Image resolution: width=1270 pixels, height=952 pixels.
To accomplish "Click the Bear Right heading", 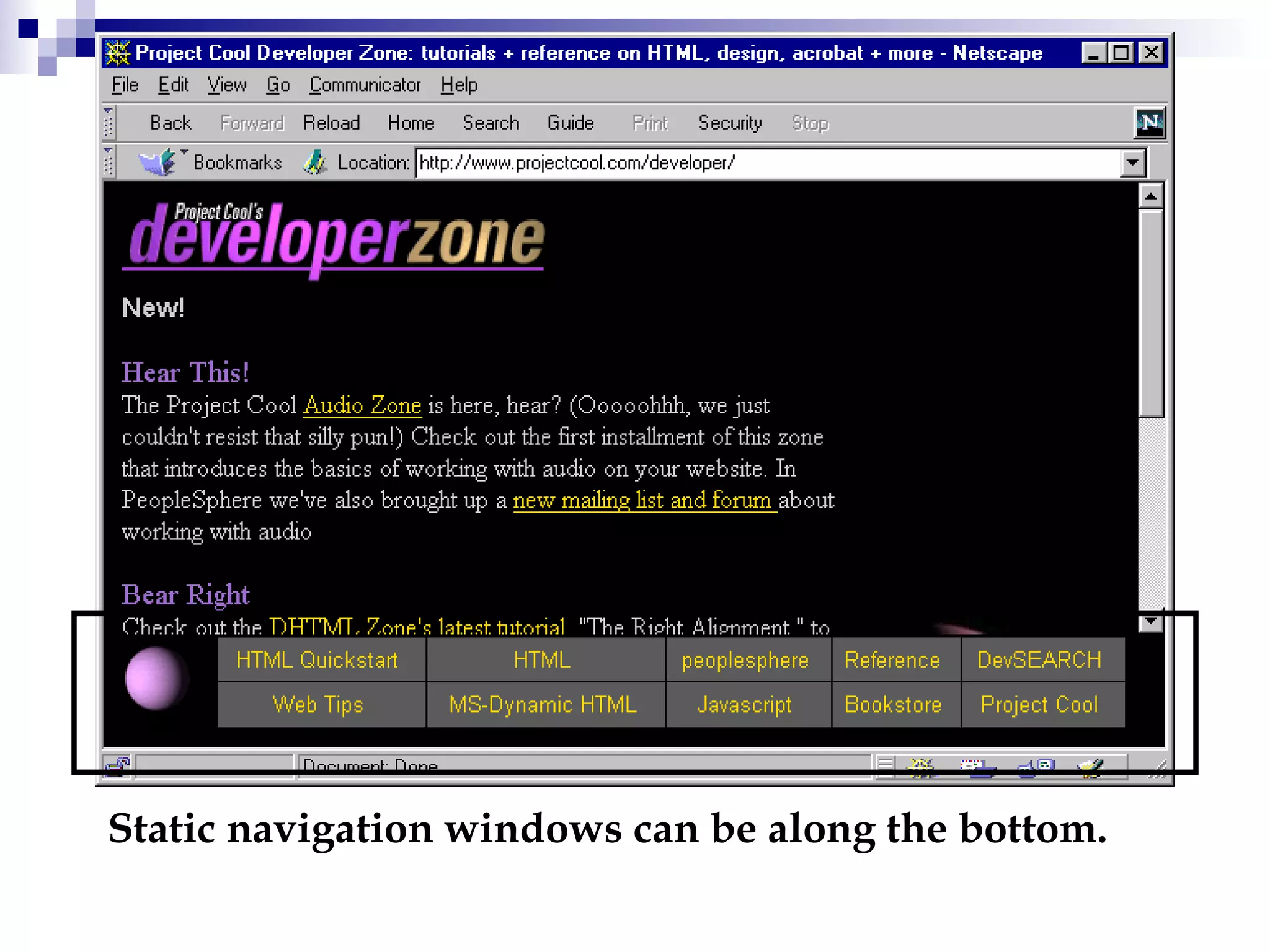I will point(185,594).
